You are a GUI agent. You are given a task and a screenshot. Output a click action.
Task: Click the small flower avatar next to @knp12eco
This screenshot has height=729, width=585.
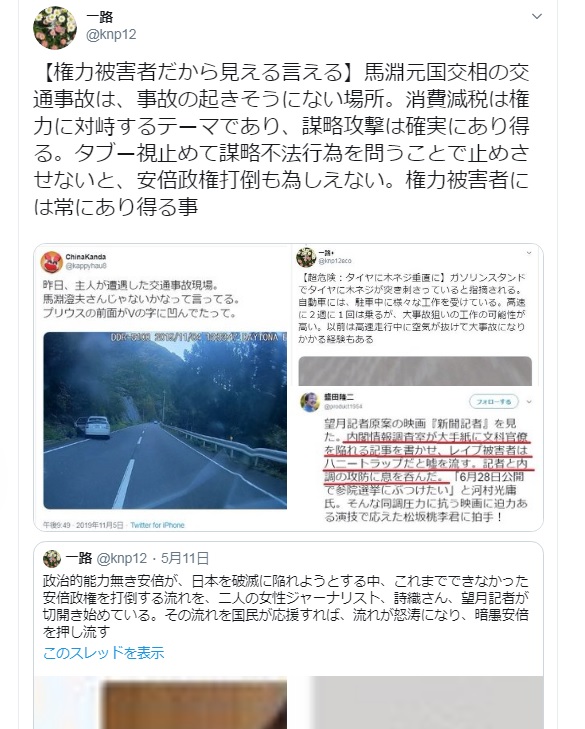tap(306, 257)
